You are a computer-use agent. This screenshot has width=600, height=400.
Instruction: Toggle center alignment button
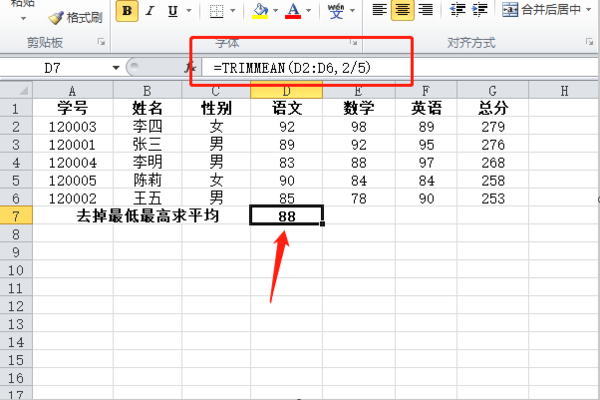tap(402, 10)
